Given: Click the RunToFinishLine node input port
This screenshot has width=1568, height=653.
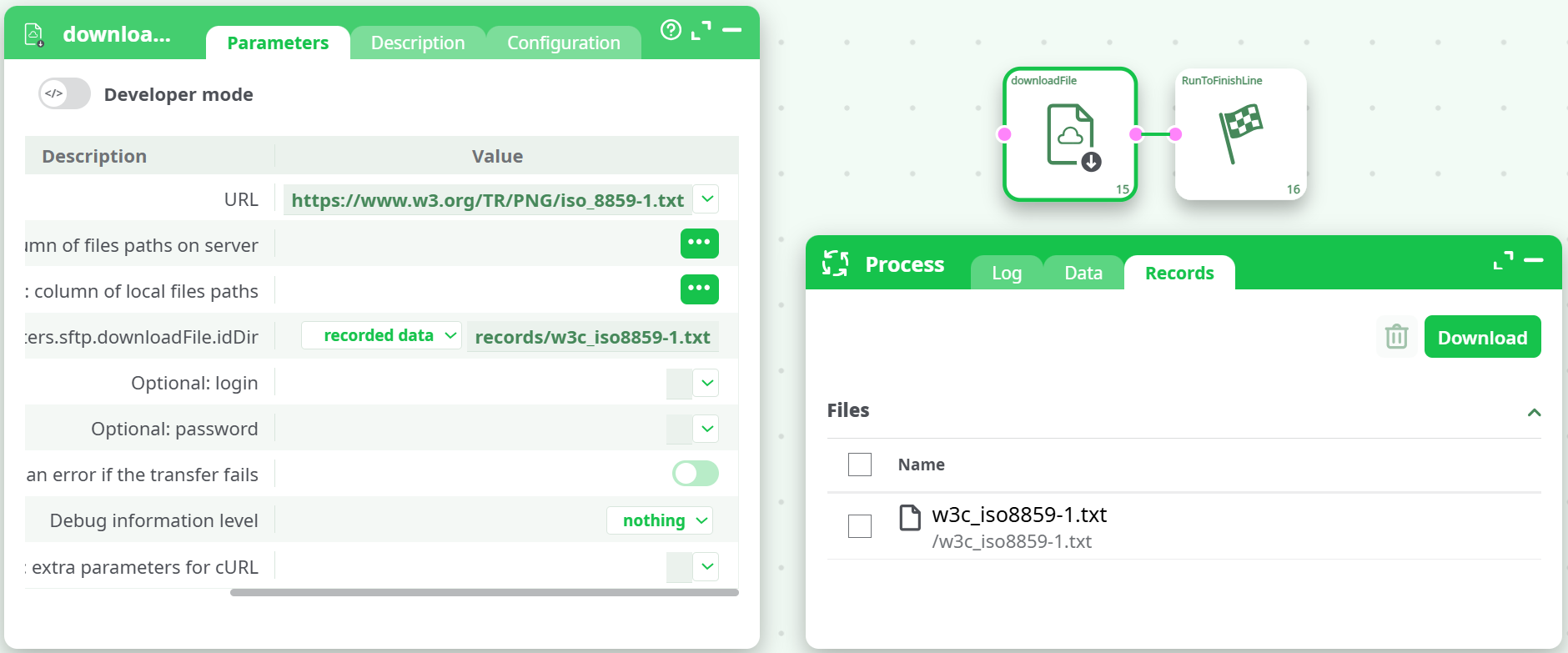Looking at the screenshot, I should 1175,134.
